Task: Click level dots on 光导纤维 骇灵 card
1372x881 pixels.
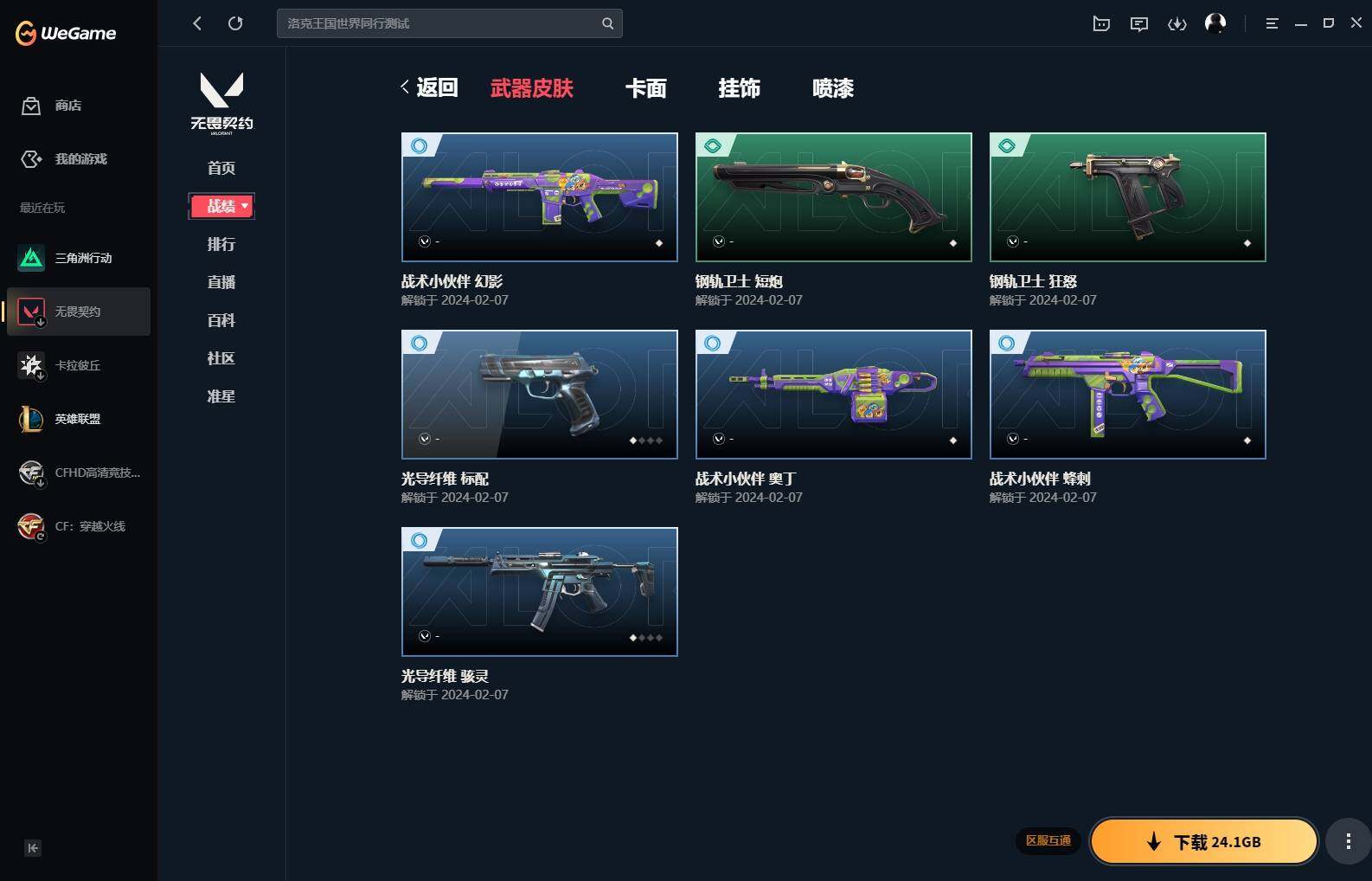Action: click(x=646, y=638)
